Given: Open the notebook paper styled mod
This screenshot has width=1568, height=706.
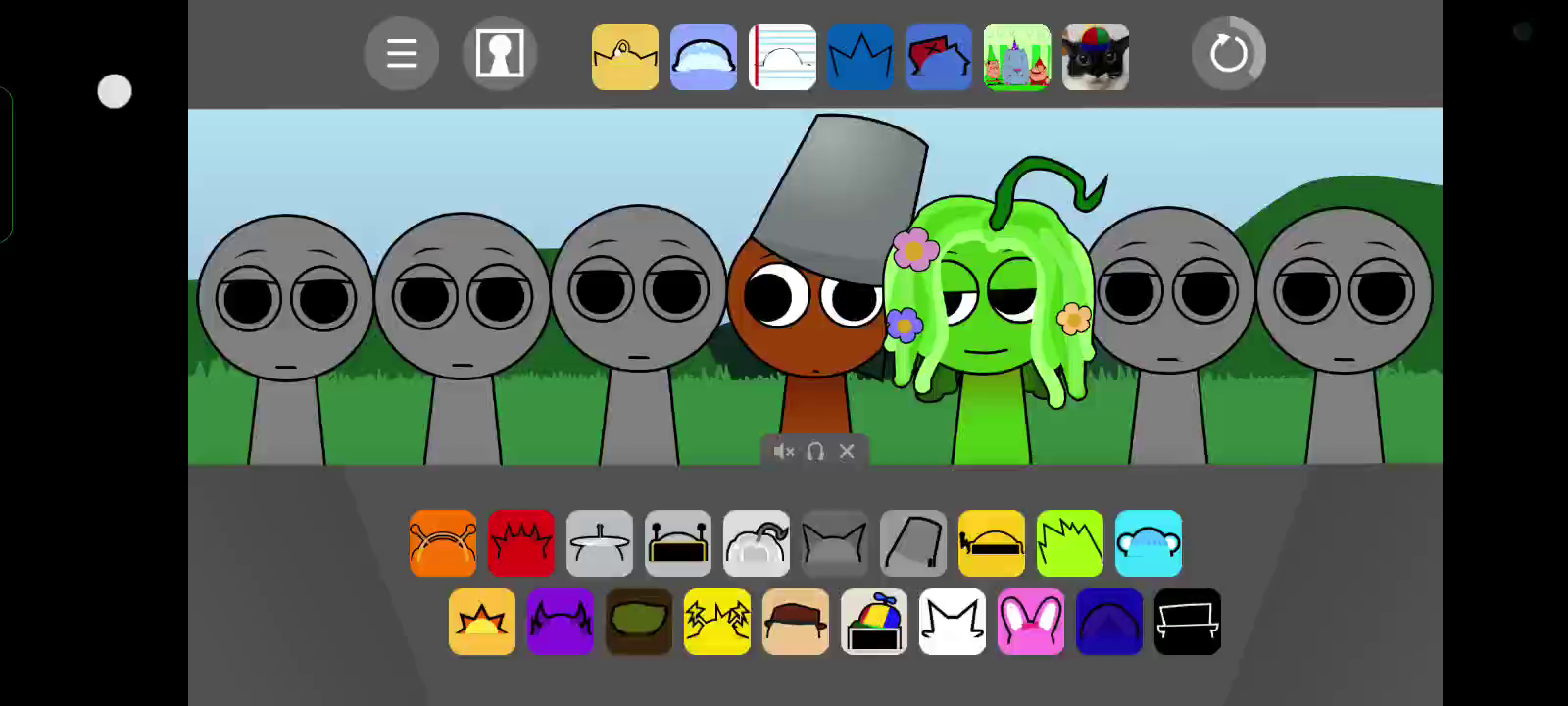Looking at the screenshot, I should click(782, 57).
